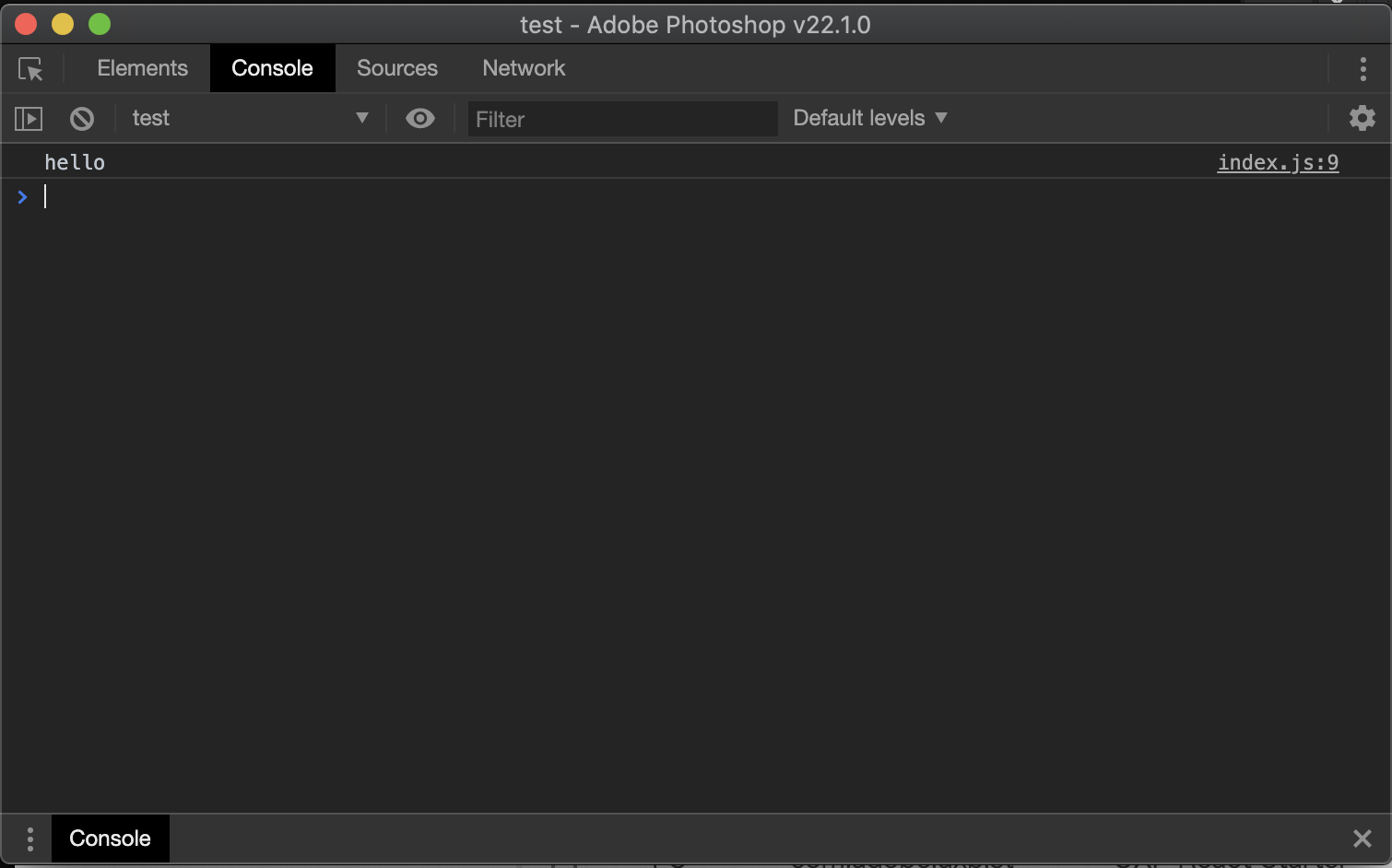Image resolution: width=1392 pixels, height=868 pixels.
Task: Open the main DevTools customization menu icon
Action: [1363, 68]
